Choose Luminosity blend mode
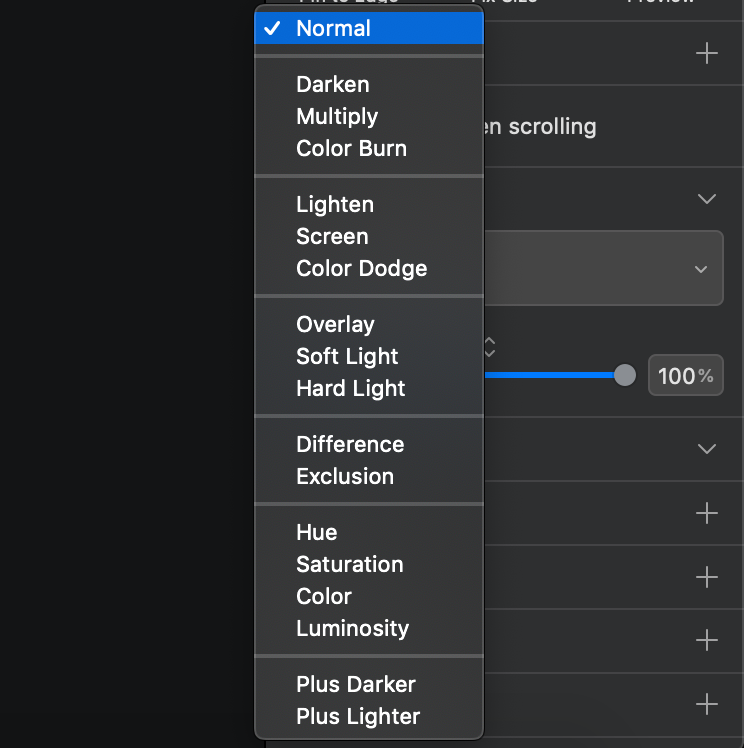Image resolution: width=744 pixels, height=748 pixels. [352, 628]
